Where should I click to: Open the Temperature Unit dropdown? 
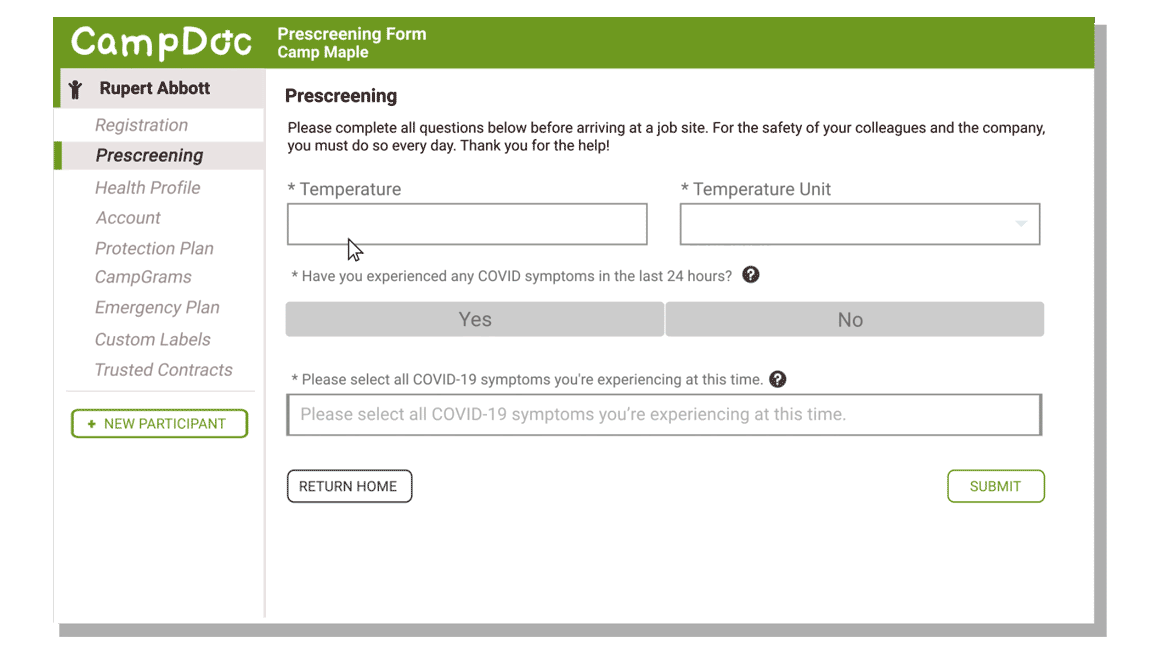coord(860,223)
